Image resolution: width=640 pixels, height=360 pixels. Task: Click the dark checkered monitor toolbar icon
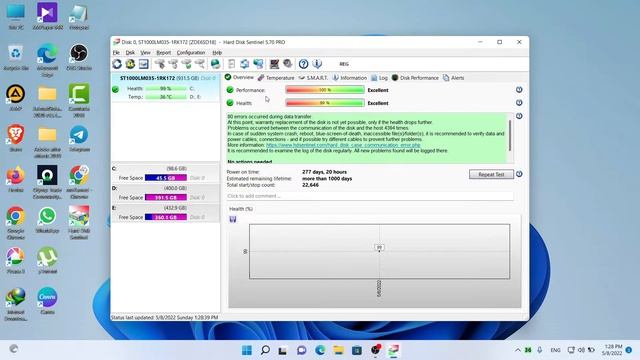[274, 64]
